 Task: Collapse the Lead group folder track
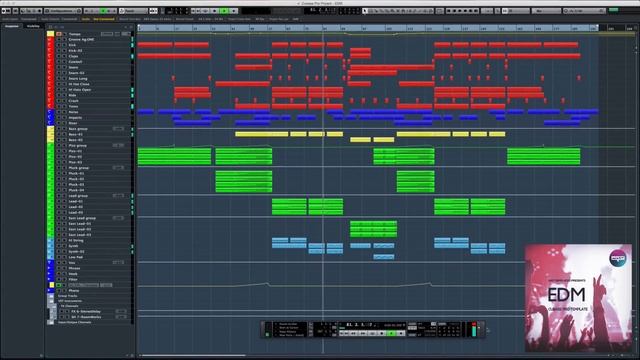[51, 196]
